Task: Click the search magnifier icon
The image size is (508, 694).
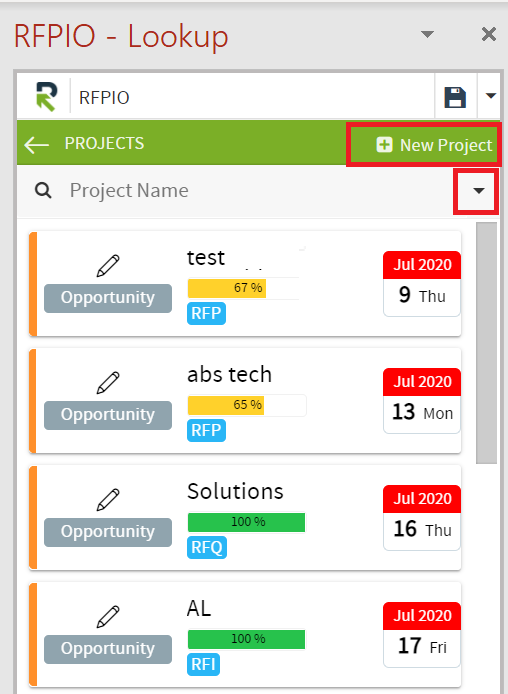Action: 43,191
